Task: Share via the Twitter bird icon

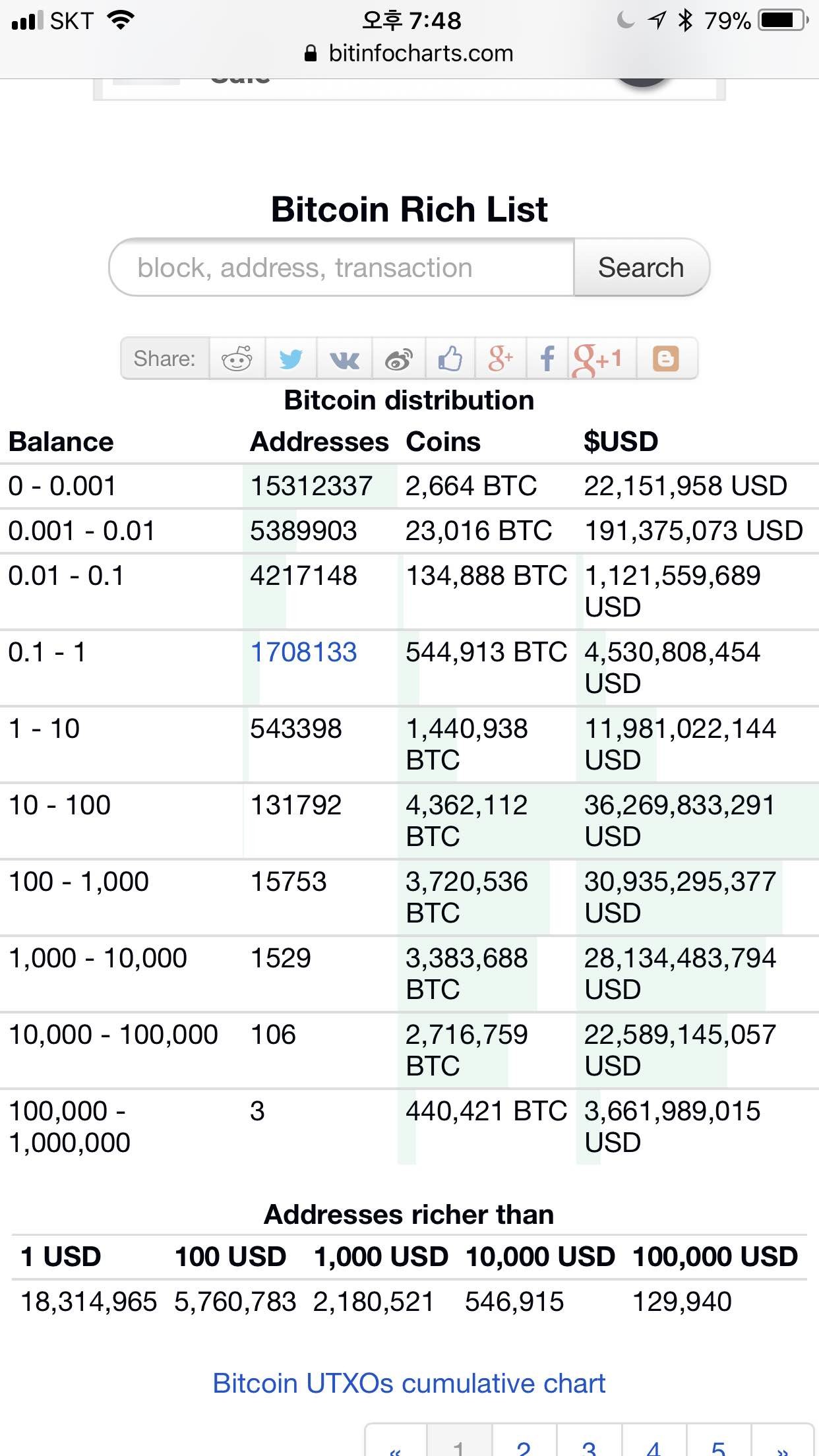Action: click(x=291, y=359)
